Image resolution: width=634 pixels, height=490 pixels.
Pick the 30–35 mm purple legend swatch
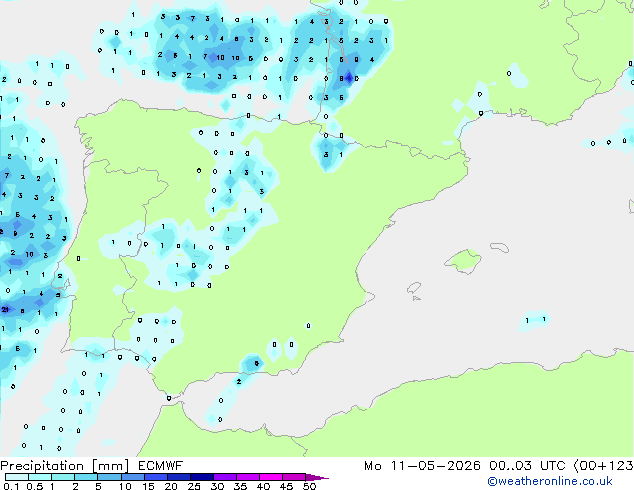tap(224, 477)
